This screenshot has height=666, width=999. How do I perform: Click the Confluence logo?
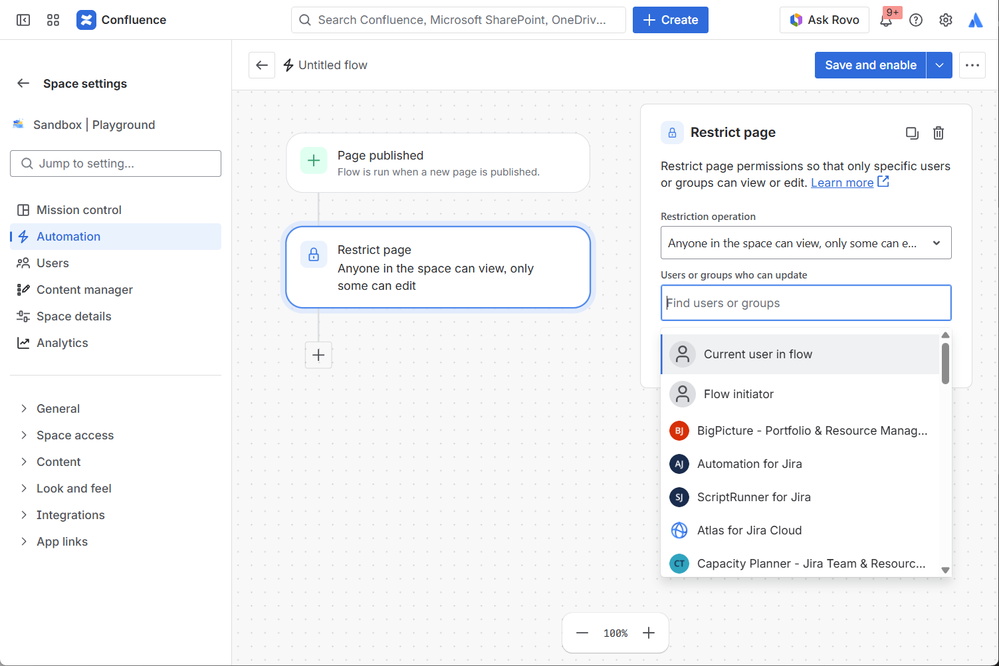coord(86,20)
